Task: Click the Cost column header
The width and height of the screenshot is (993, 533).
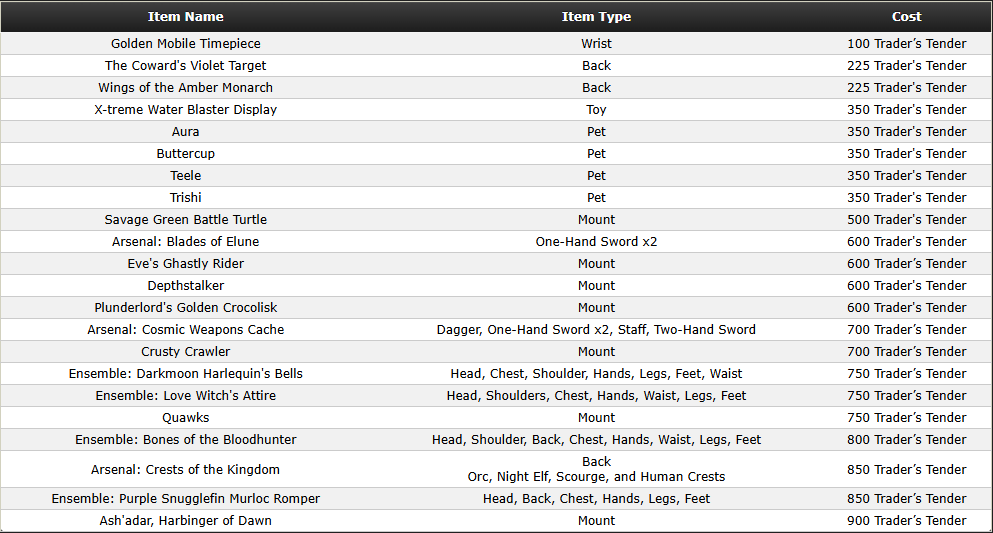Action: coord(906,17)
